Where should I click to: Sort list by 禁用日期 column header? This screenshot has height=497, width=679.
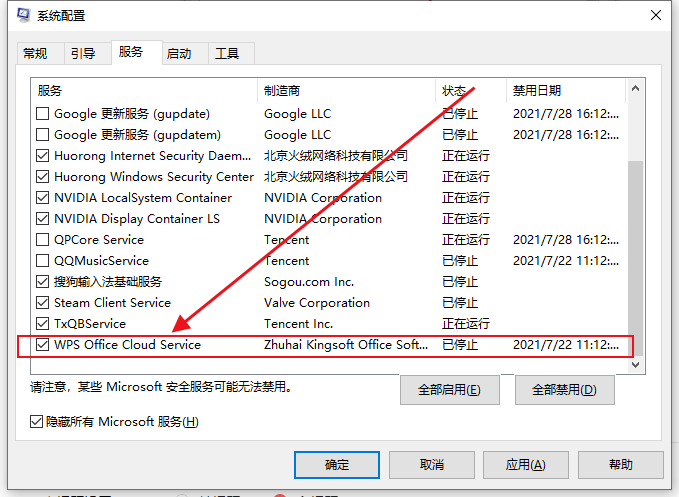[566, 91]
